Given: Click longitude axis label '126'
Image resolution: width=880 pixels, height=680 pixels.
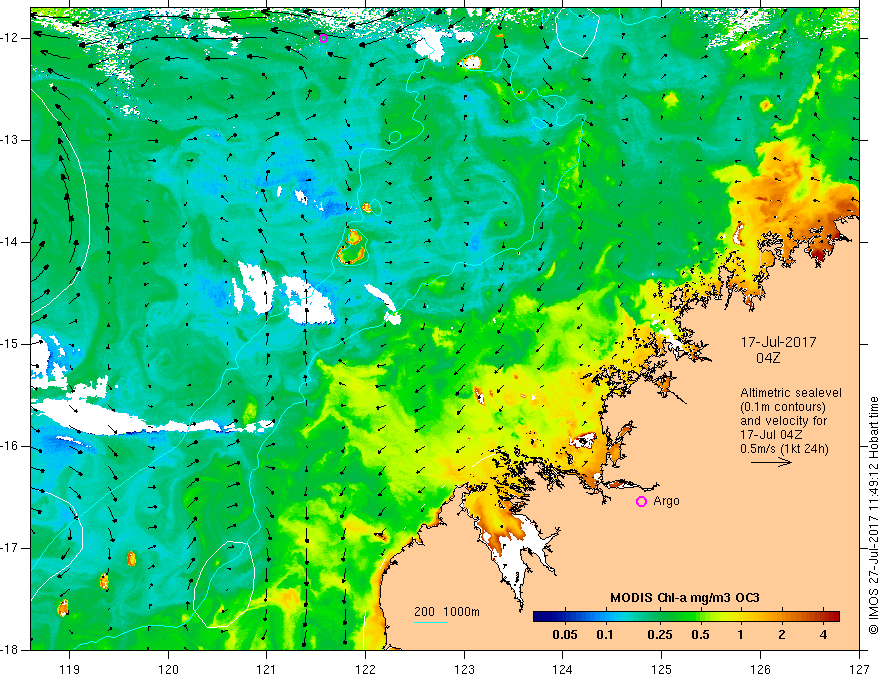Looking at the screenshot, I should tap(760, 669).
